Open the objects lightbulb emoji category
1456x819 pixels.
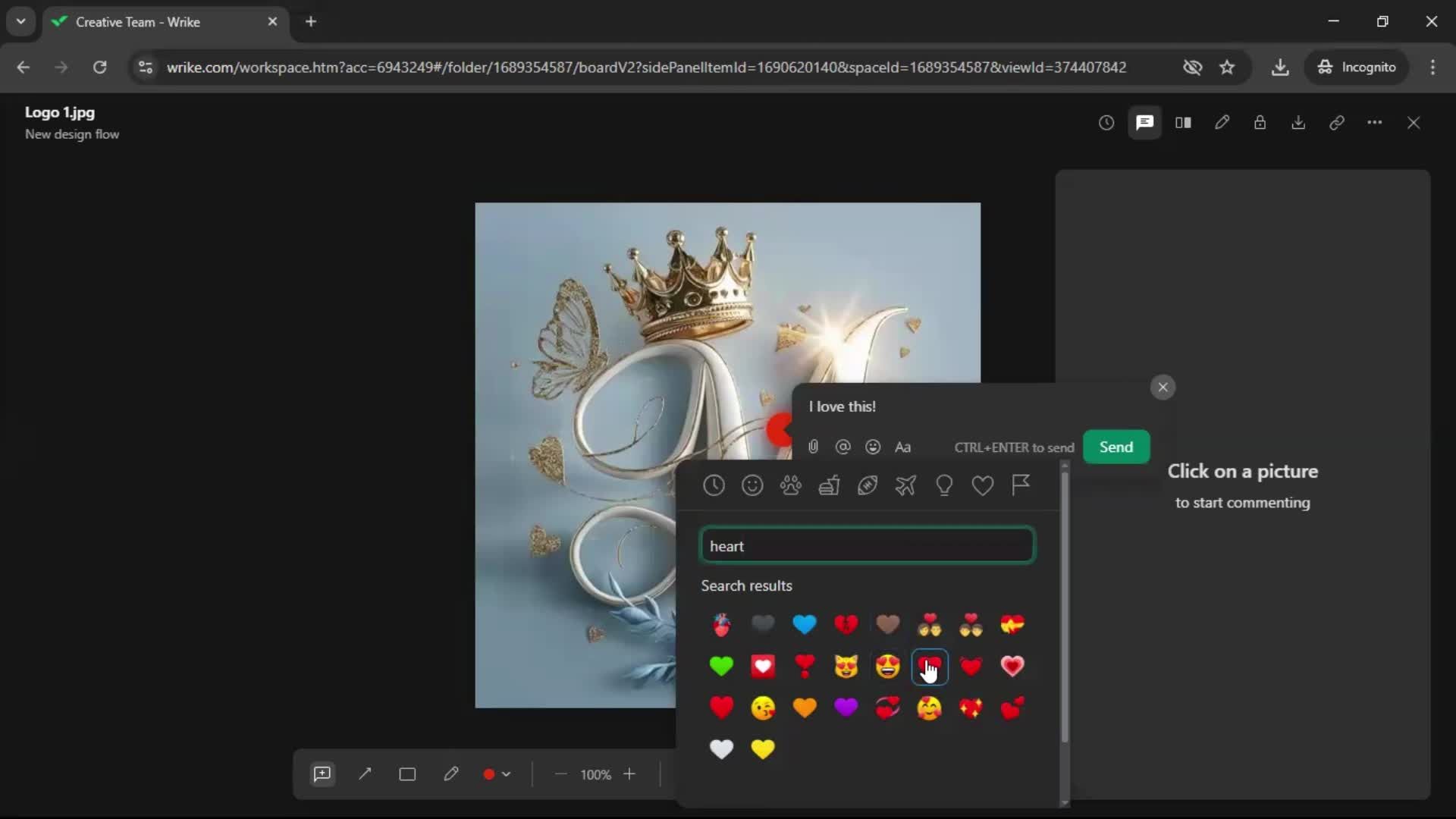(x=944, y=485)
